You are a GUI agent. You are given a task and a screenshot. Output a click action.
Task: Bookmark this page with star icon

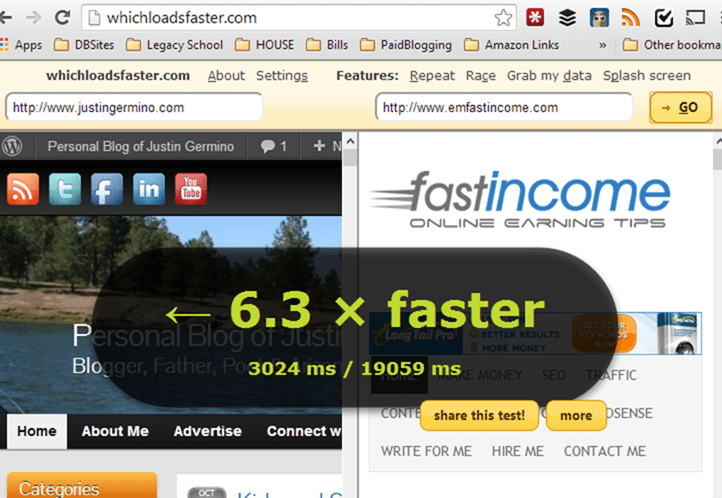click(503, 18)
